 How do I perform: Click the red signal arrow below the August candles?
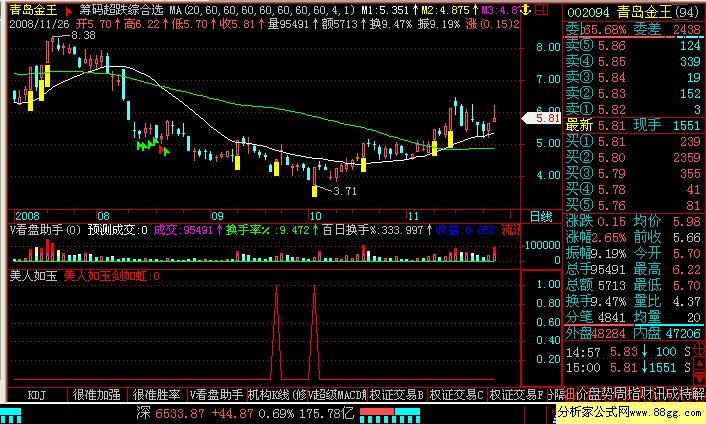(162, 149)
